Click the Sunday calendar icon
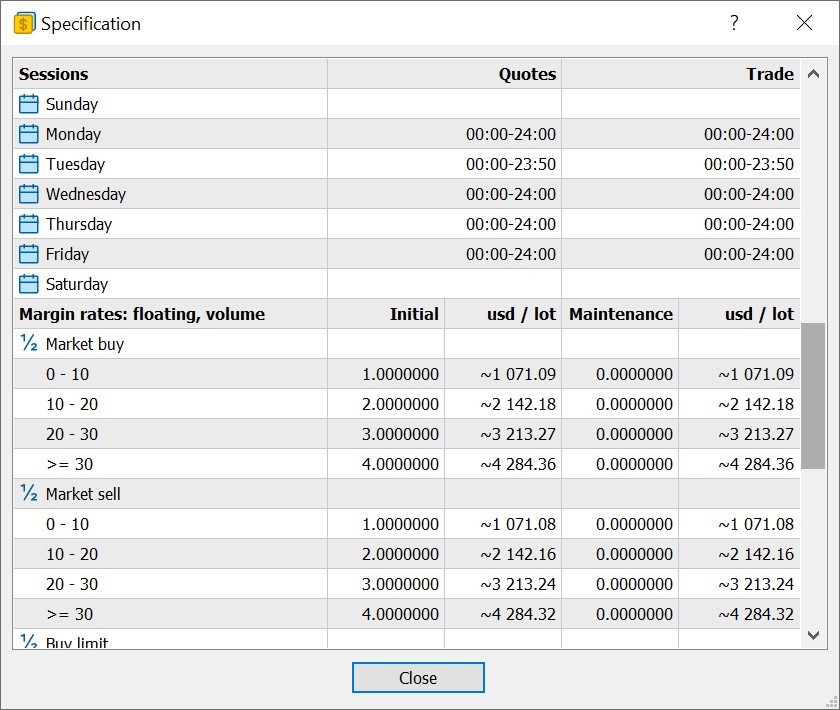The height and width of the screenshot is (710, 840). click(x=29, y=104)
